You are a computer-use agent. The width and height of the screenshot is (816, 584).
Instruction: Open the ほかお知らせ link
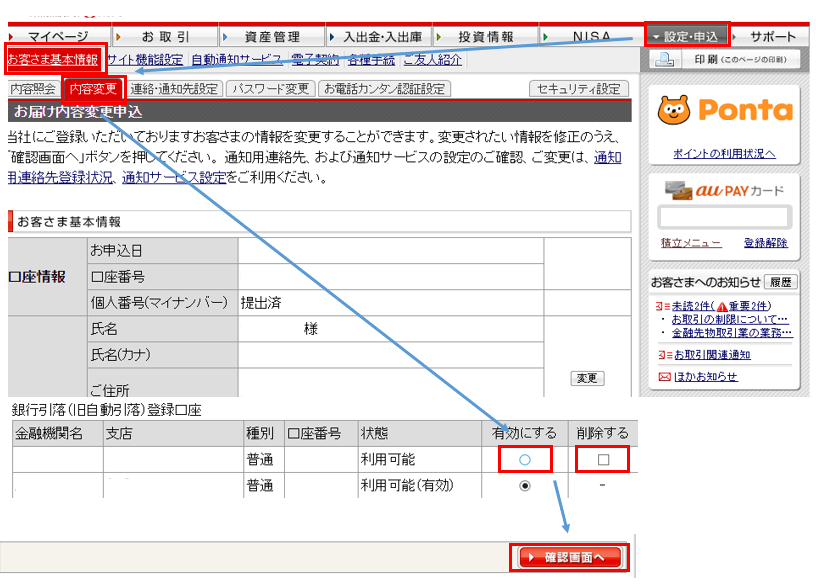pyautogui.click(x=706, y=377)
